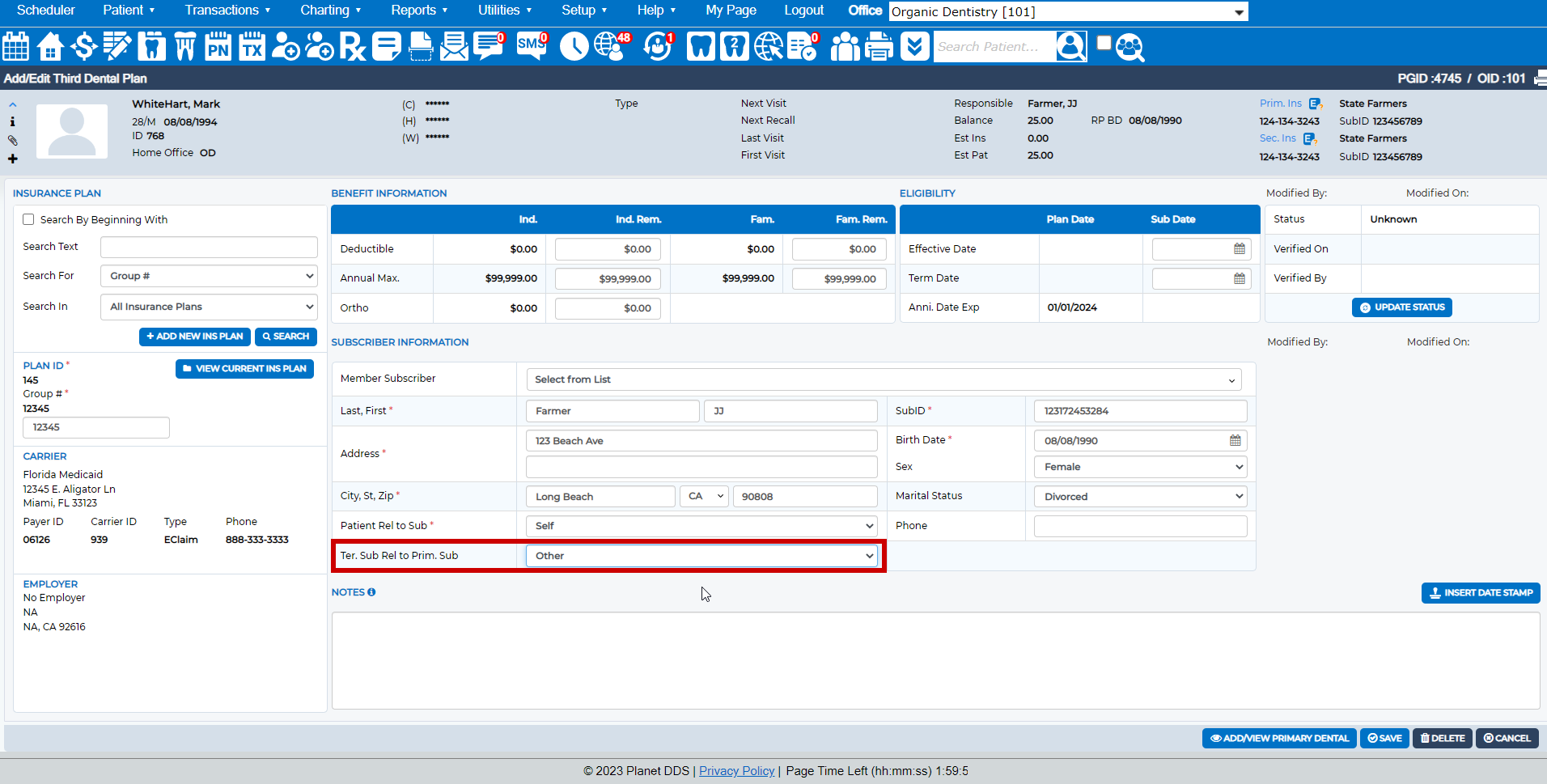Screen dimensions: 1547x784
Task: Open the single tooth chart icon
Action: pyautogui.click(x=151, y=46)
